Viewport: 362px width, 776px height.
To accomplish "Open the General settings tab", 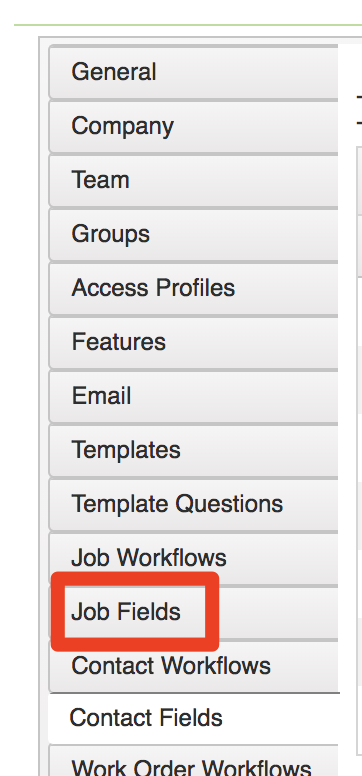I will click(194, 72).
